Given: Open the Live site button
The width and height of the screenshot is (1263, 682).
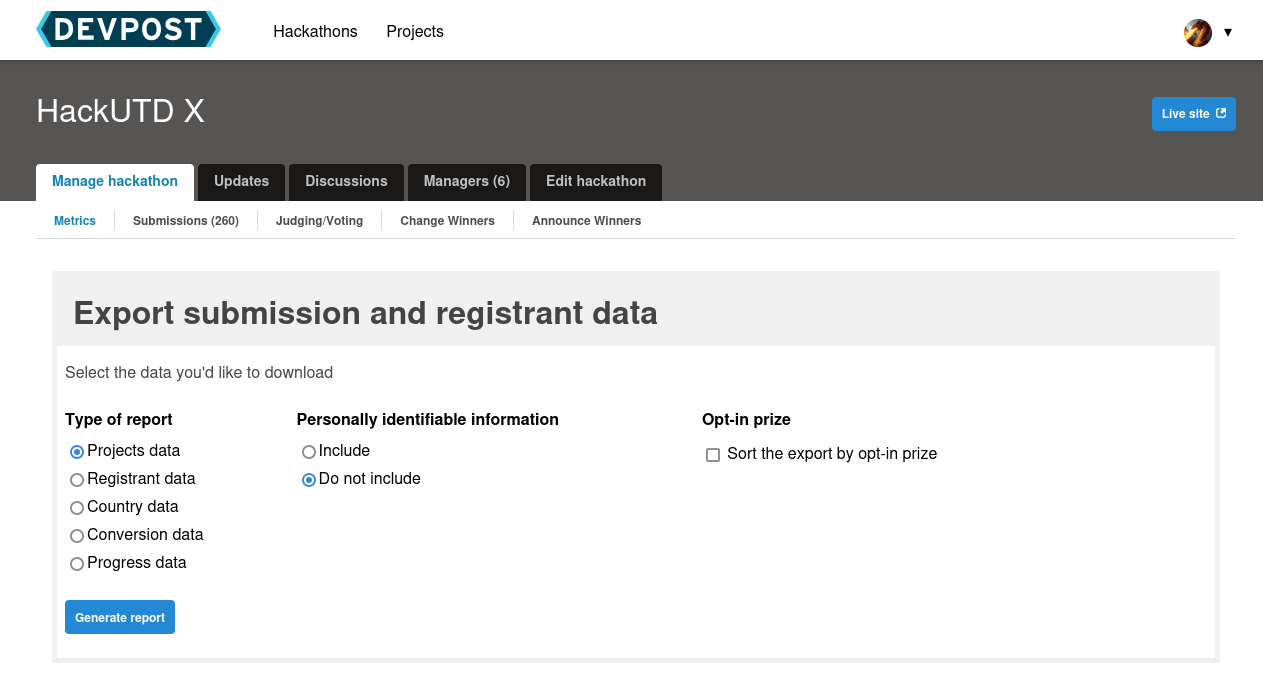Looking at the screenshot, I should [x=1194, y=114].
